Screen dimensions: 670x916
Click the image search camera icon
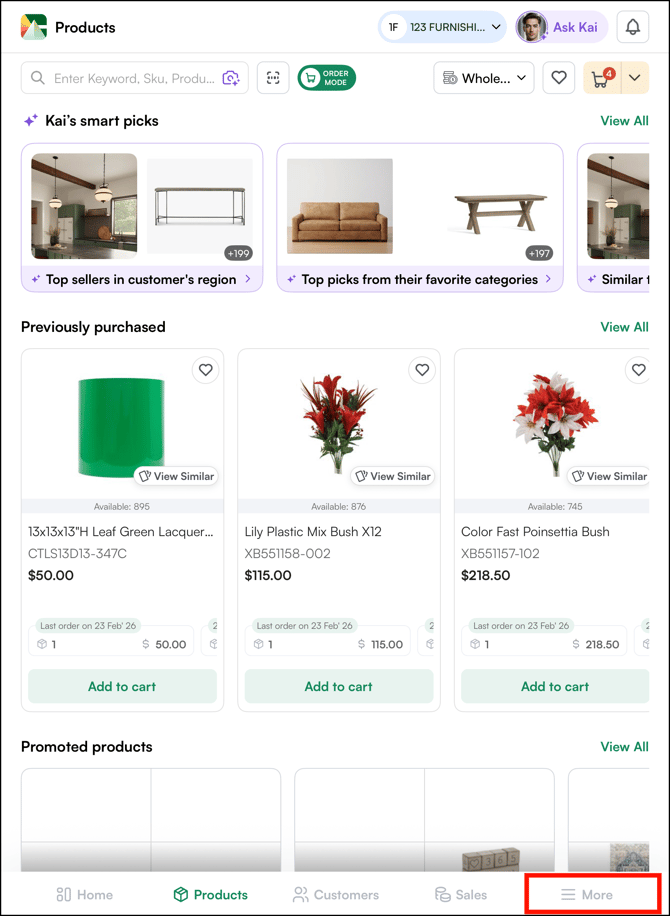231,78
